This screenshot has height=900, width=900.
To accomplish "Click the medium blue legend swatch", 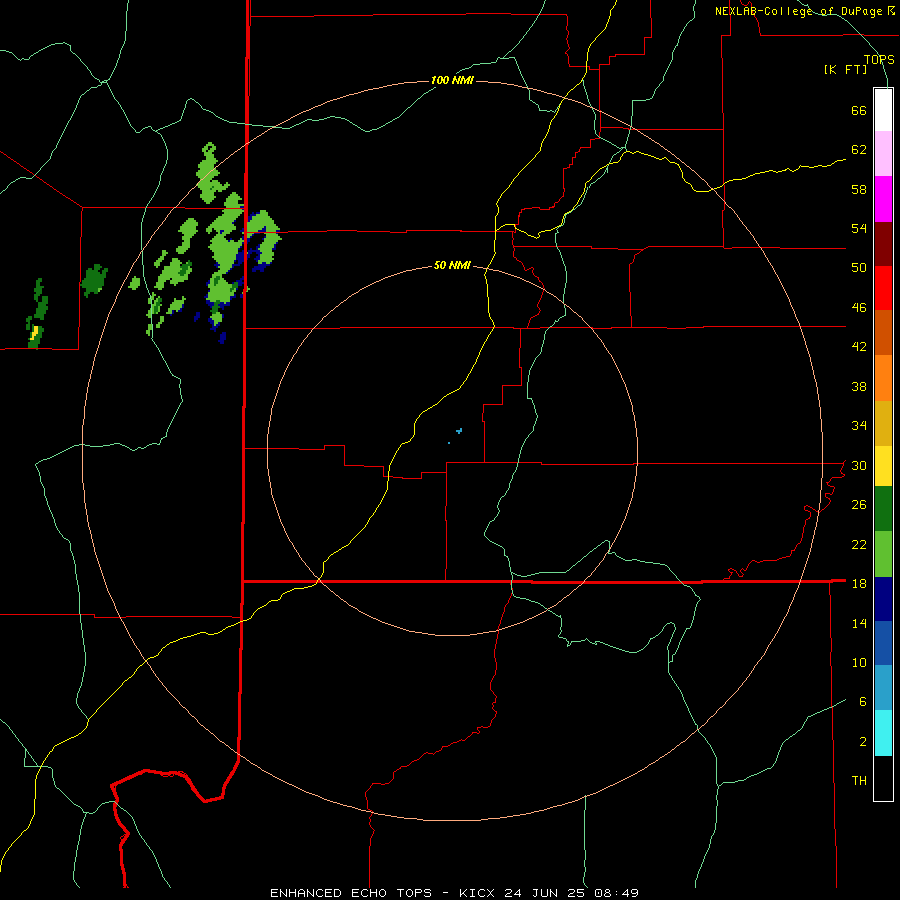I will 883,643.
